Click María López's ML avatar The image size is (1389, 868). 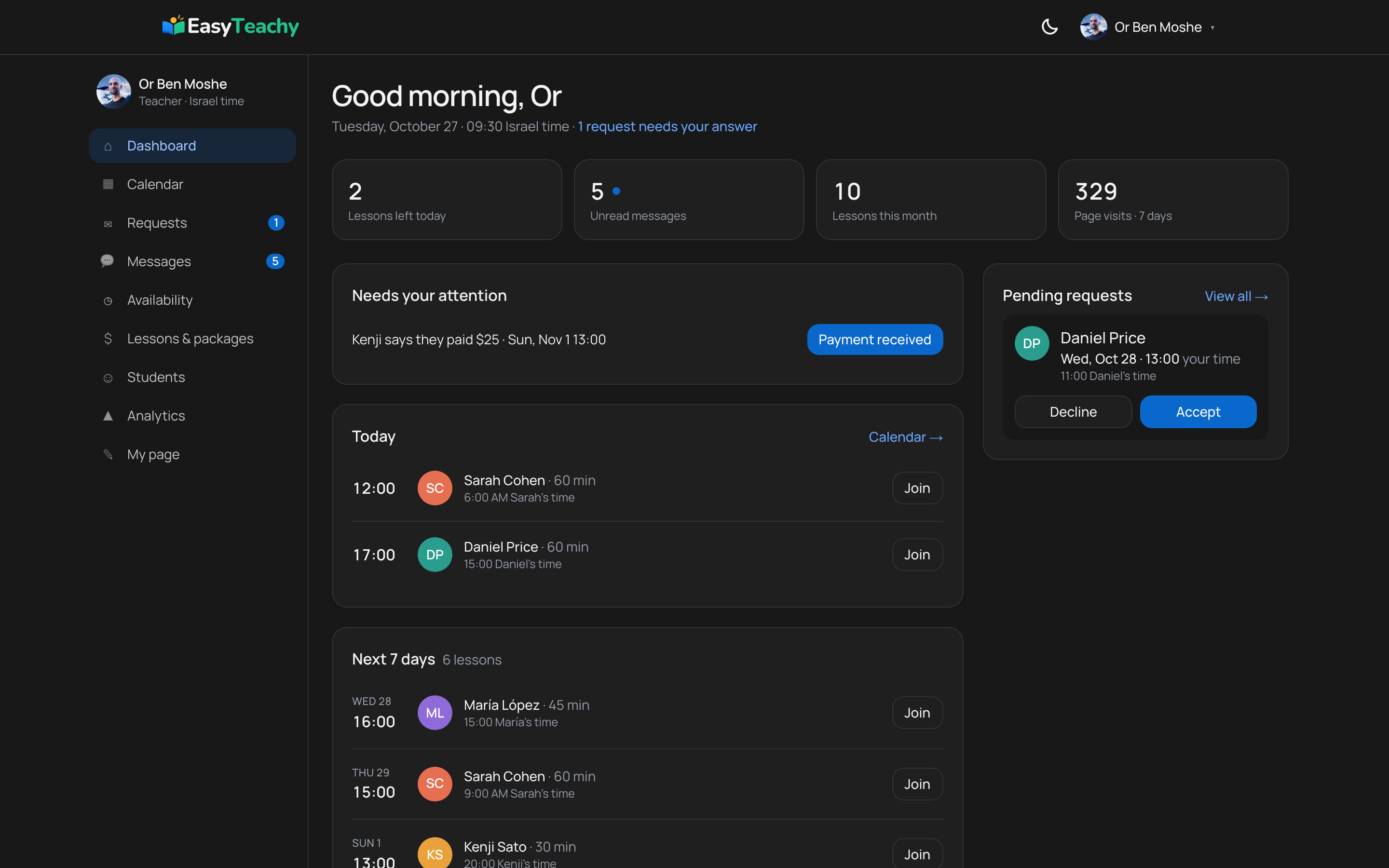[435, 712]
